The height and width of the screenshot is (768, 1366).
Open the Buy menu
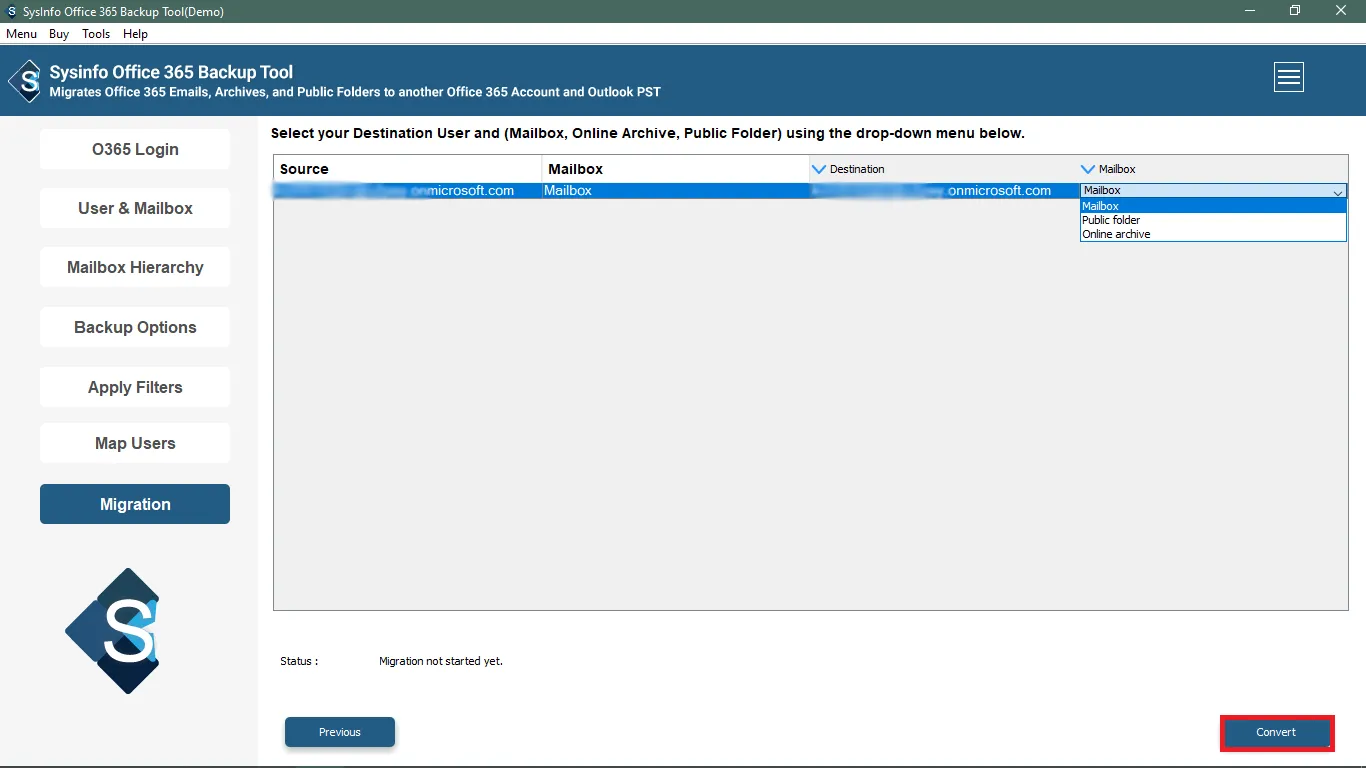click(59, 34)
